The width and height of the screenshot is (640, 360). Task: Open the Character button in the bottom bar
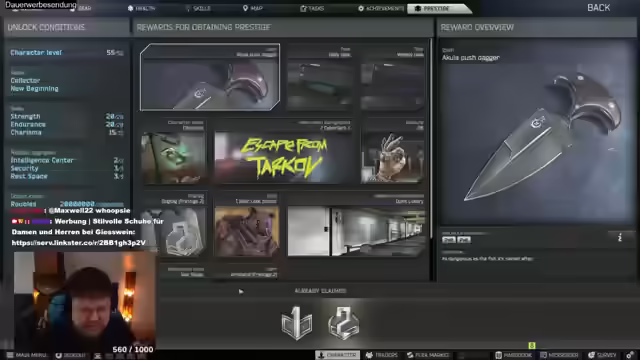pos(337,355)
